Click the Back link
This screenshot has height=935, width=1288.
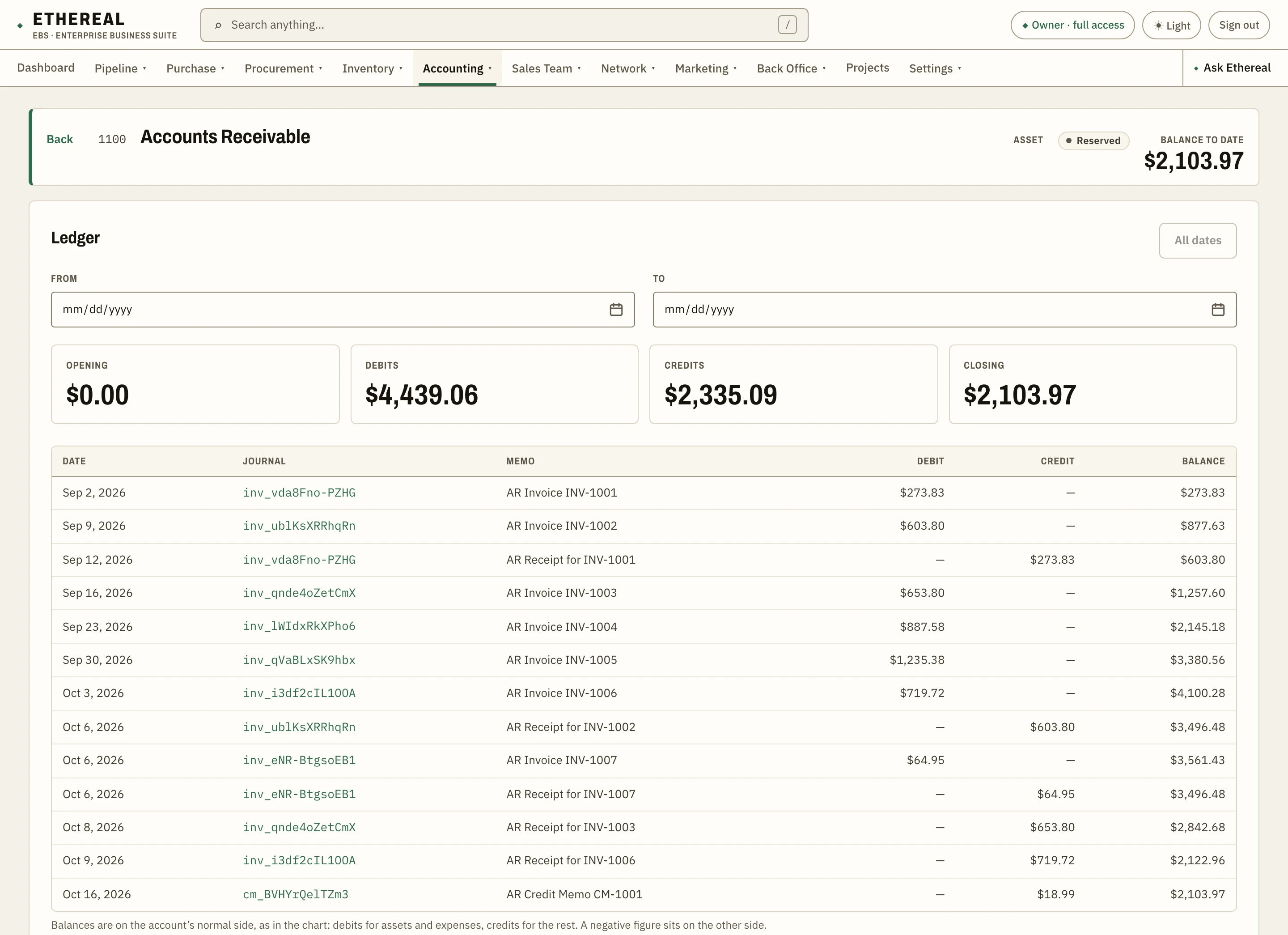click(59, 139)
